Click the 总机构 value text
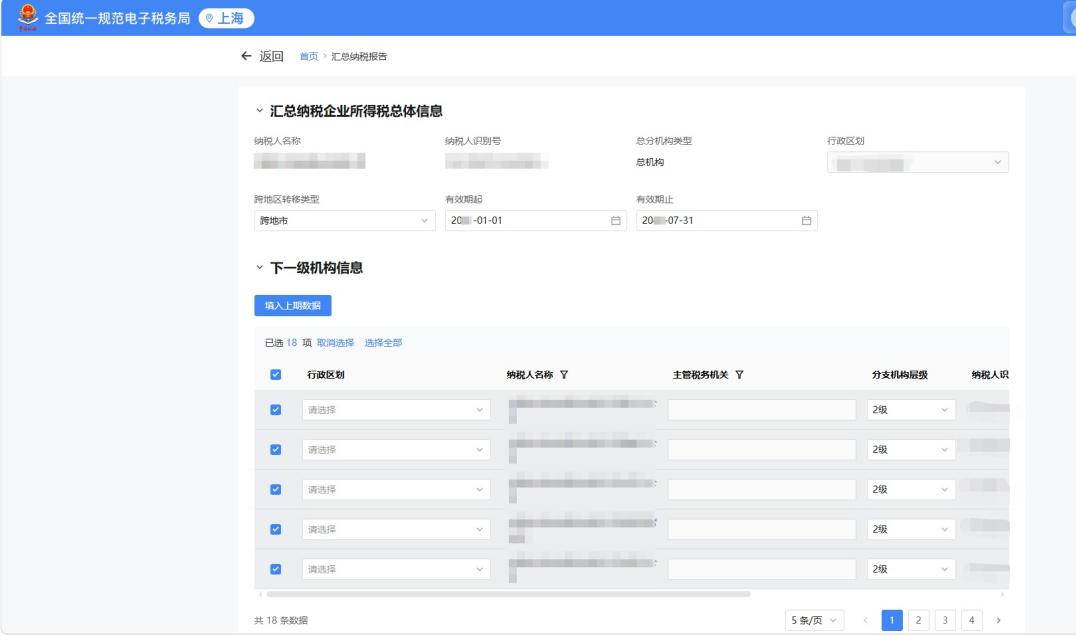 tap(650, 163)
